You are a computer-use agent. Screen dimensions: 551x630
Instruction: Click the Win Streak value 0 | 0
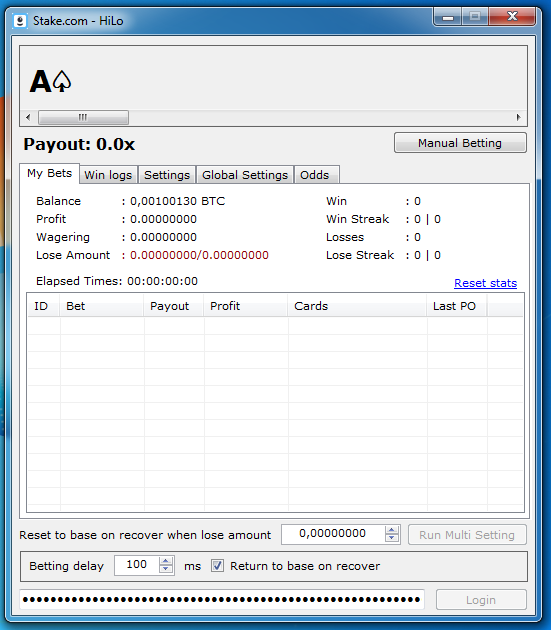428,219
